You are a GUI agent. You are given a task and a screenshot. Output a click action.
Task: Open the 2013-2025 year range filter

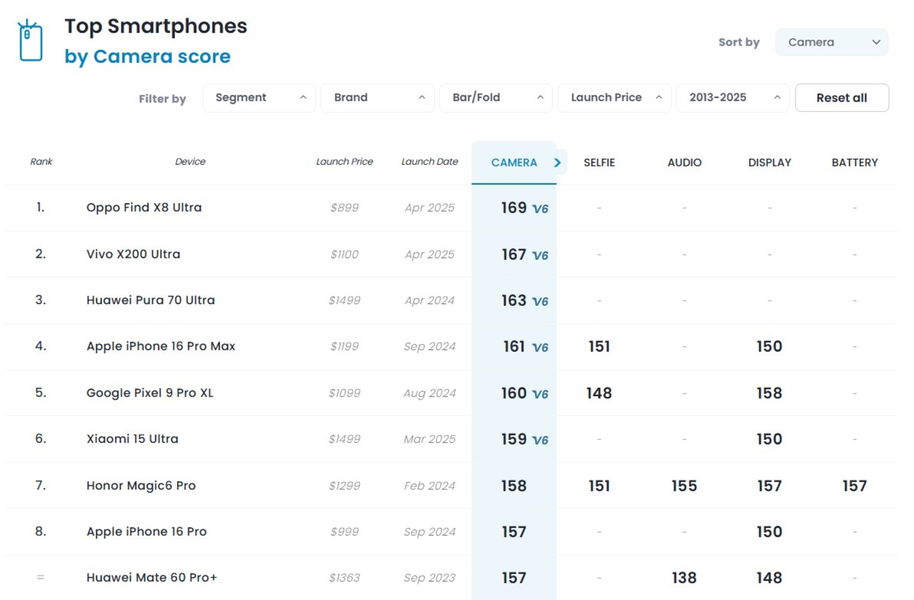point(733,98)
